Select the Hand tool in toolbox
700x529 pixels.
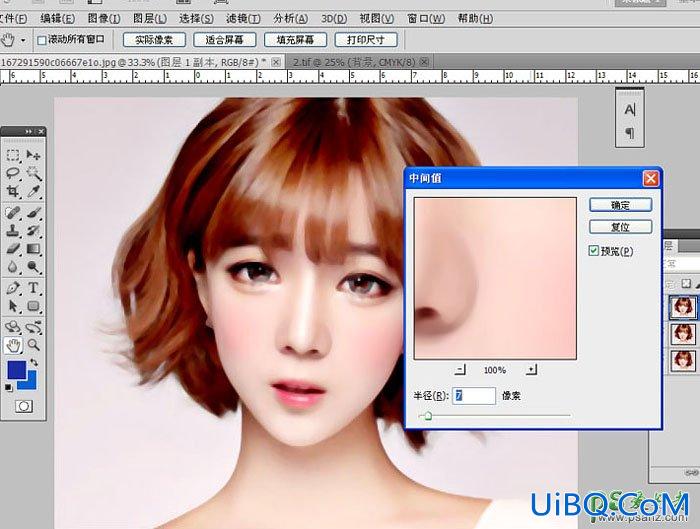click(13, 345)
